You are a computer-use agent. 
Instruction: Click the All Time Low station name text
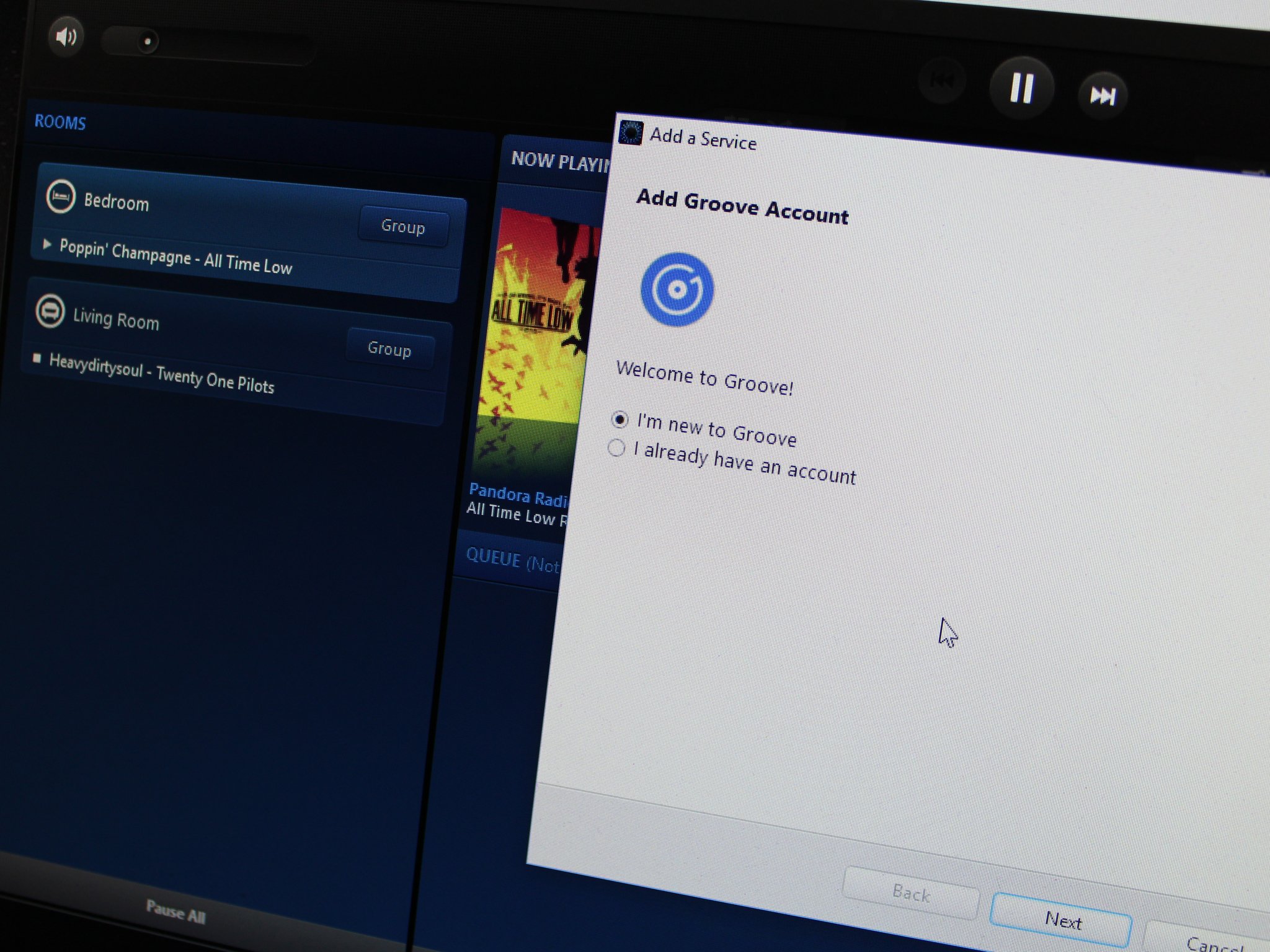tap(517, 514)
